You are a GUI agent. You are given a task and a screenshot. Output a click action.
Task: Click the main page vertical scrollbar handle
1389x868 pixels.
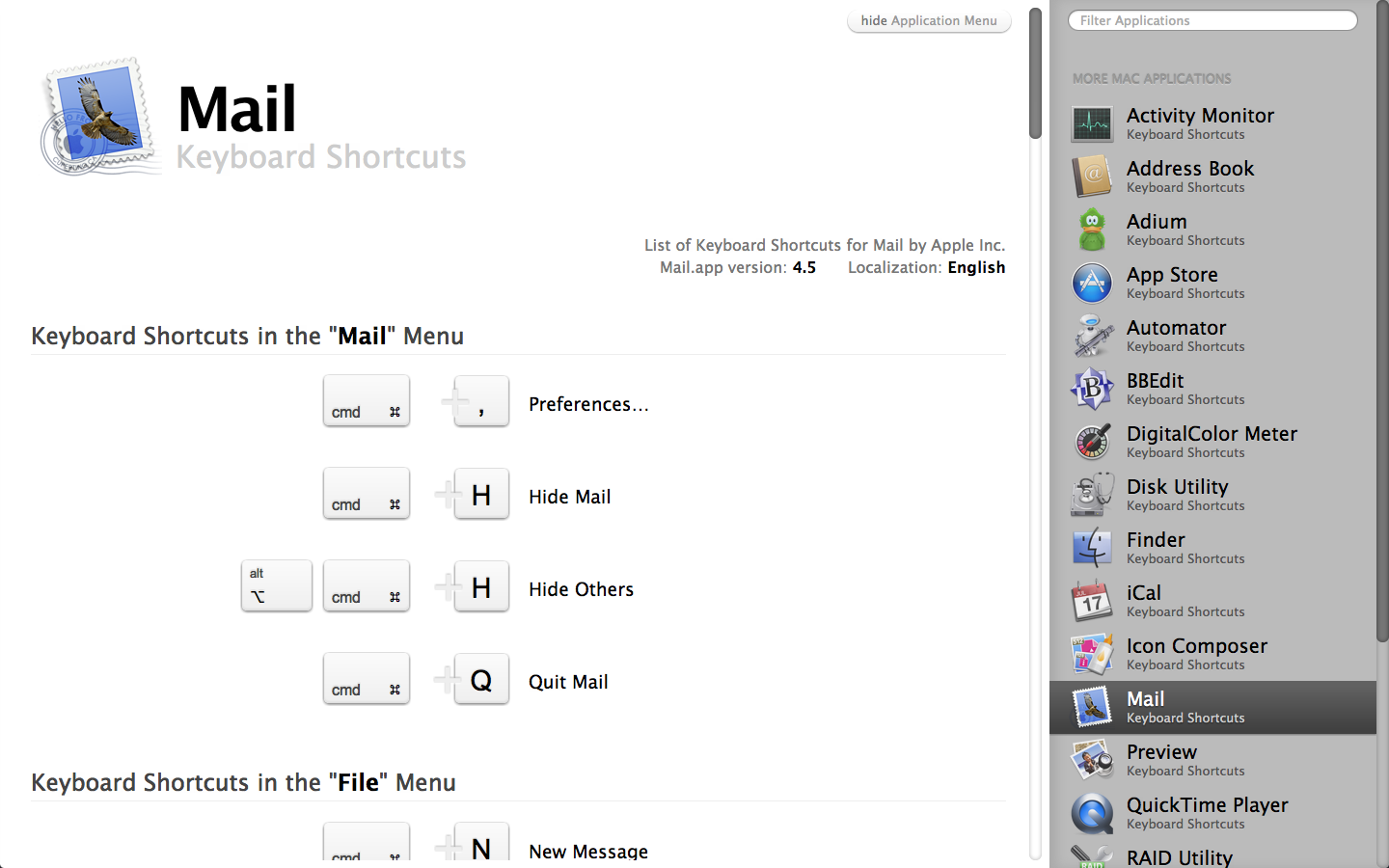click(x=1035, y=73)
